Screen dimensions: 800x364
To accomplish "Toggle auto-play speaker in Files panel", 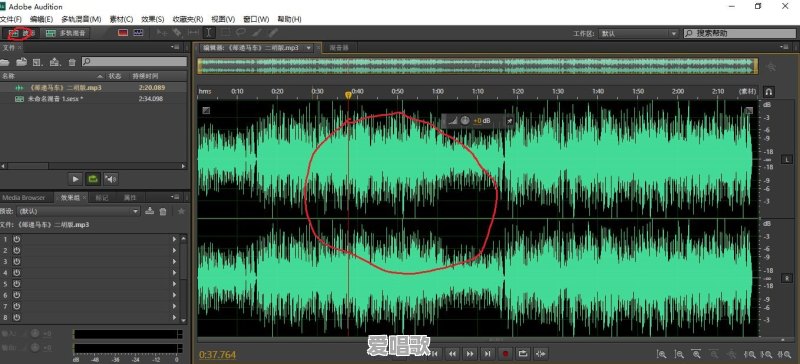I will click(111, 179).
